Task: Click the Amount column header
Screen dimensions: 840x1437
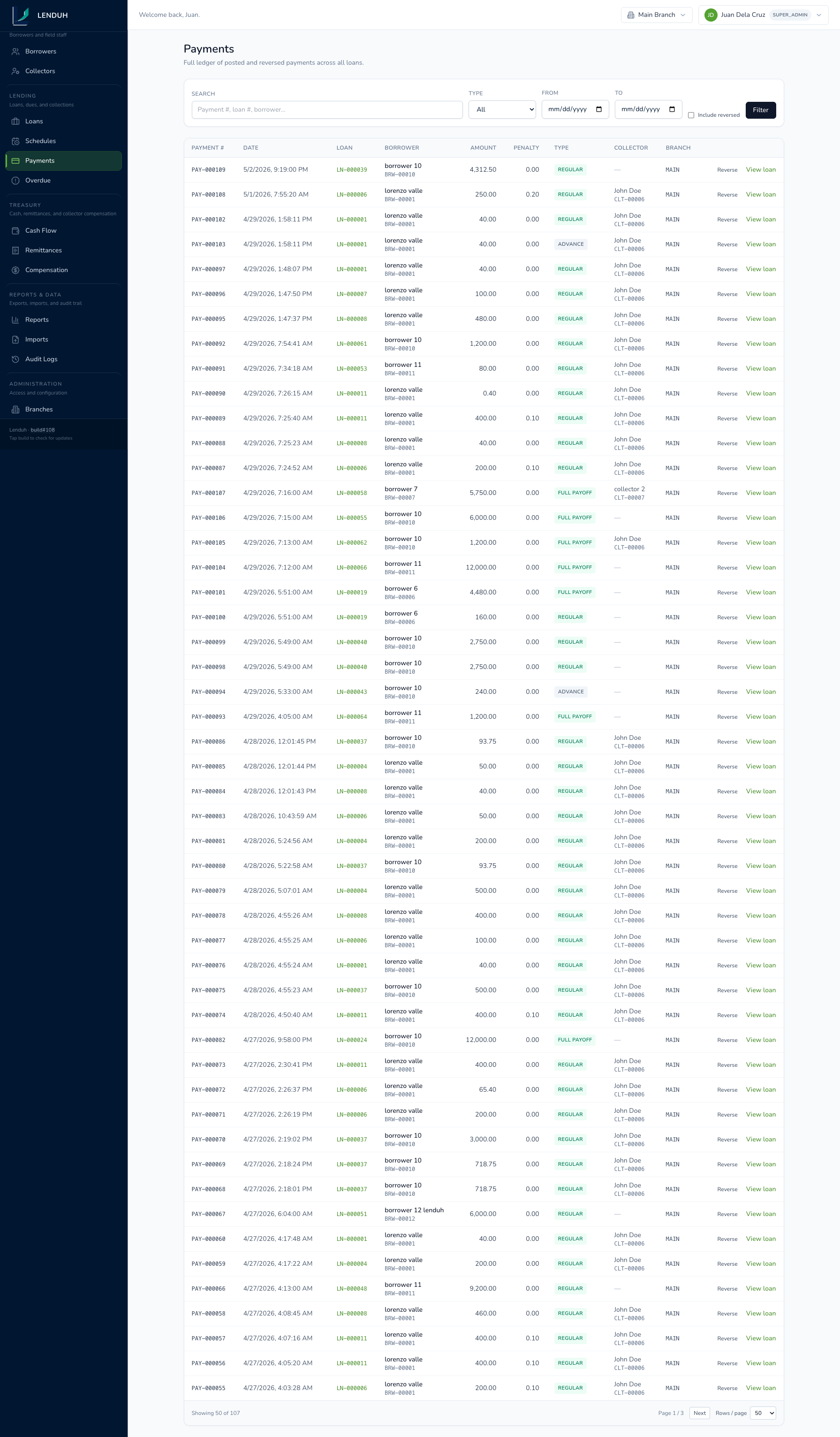Action: pos(483,148)
